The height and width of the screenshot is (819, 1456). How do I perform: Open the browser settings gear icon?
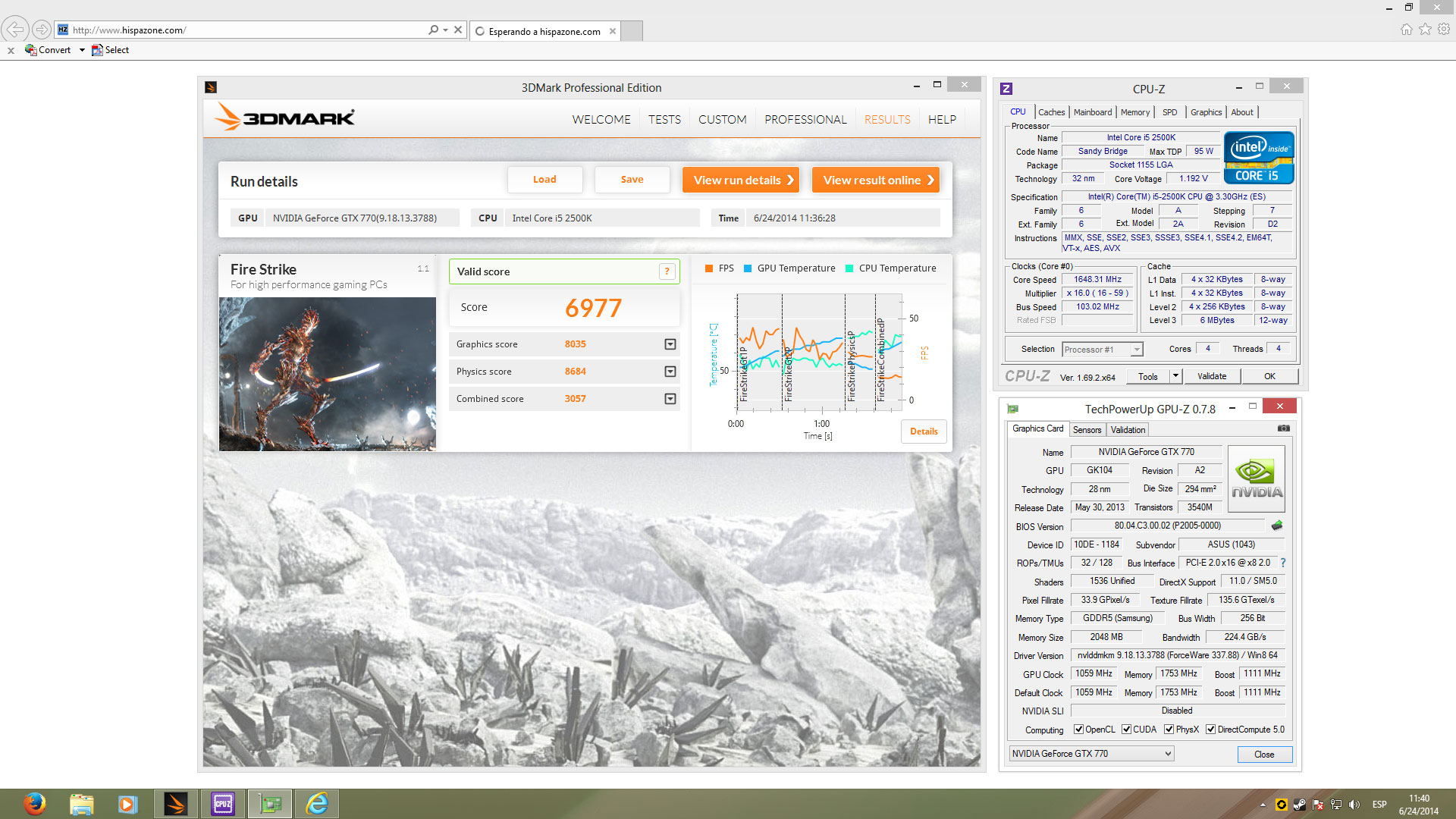(x=1444, y=29)
